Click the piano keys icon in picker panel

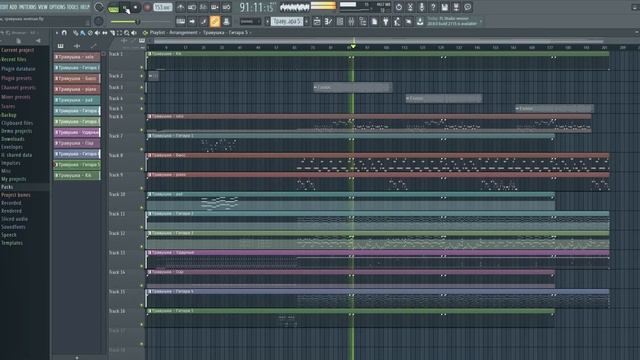(60, 46)
